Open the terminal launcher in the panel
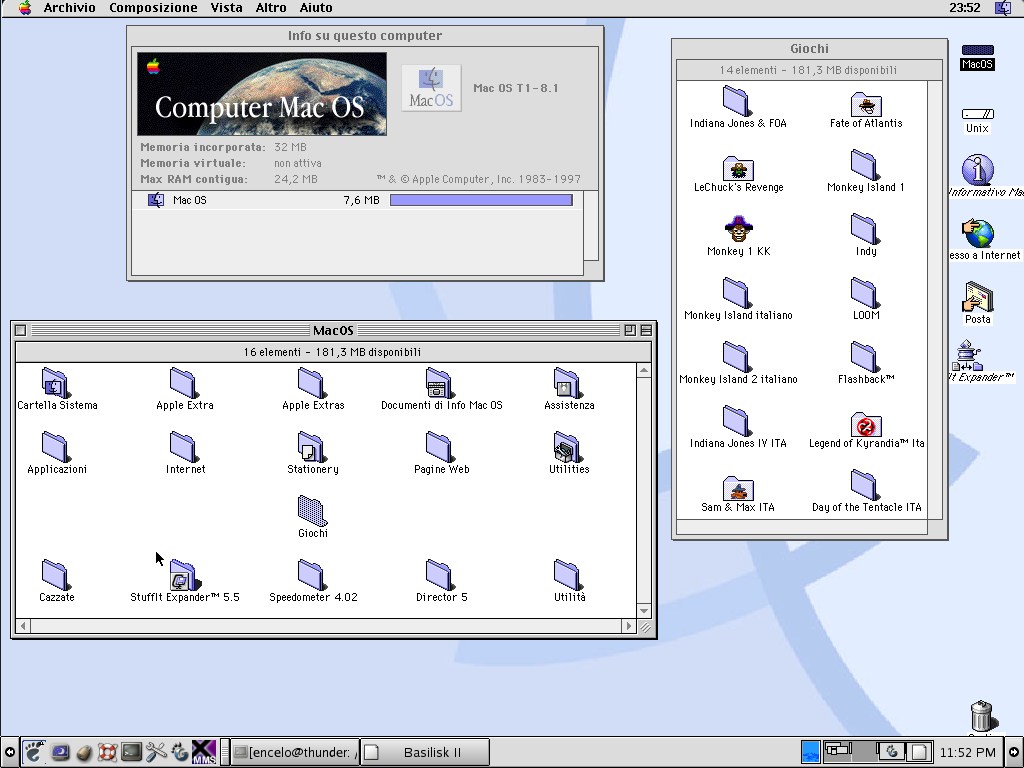This screenshot has height=768, width=1024. [131, 752]
